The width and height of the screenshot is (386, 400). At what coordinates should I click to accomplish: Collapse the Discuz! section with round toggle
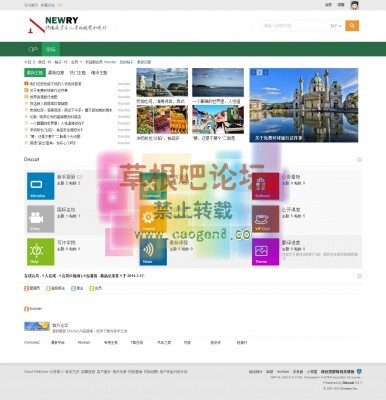point(359,160)
